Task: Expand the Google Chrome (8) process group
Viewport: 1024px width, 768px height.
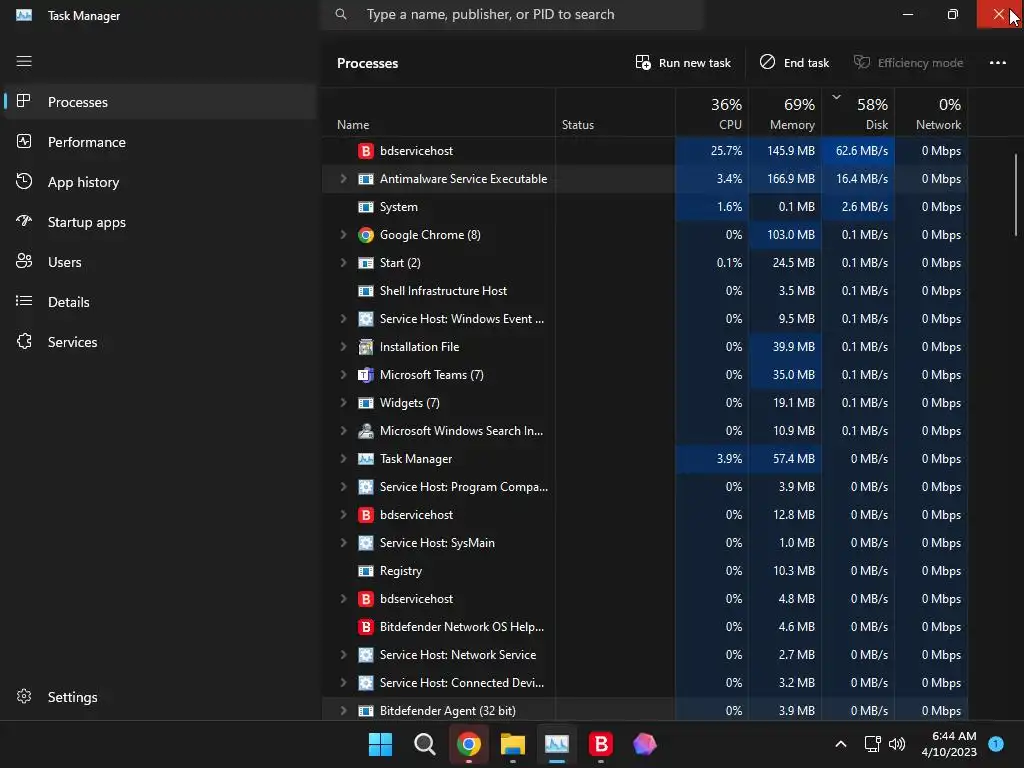Action: pos(344,235)
